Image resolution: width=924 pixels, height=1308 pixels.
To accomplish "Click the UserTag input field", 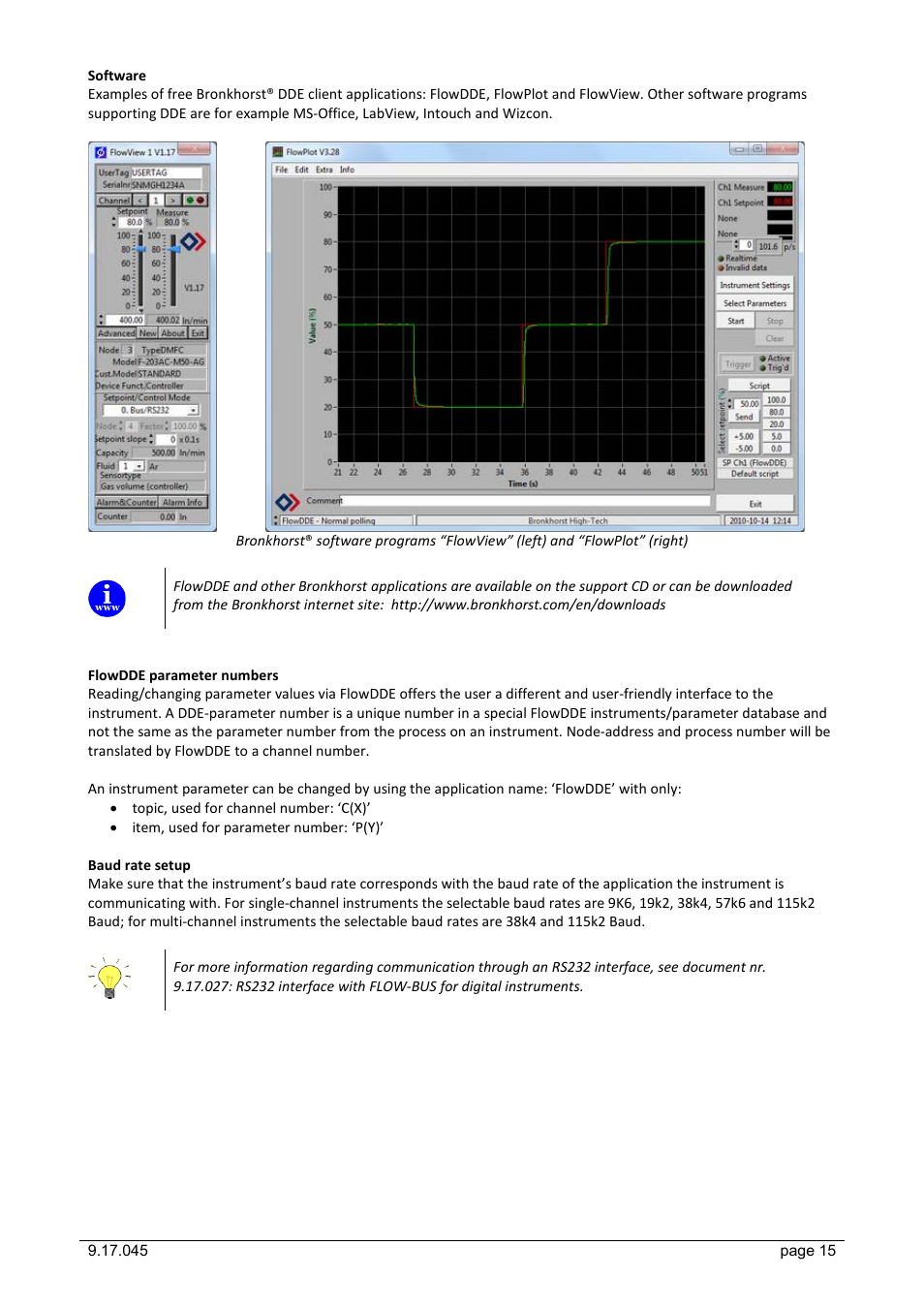I will (166, 172).
